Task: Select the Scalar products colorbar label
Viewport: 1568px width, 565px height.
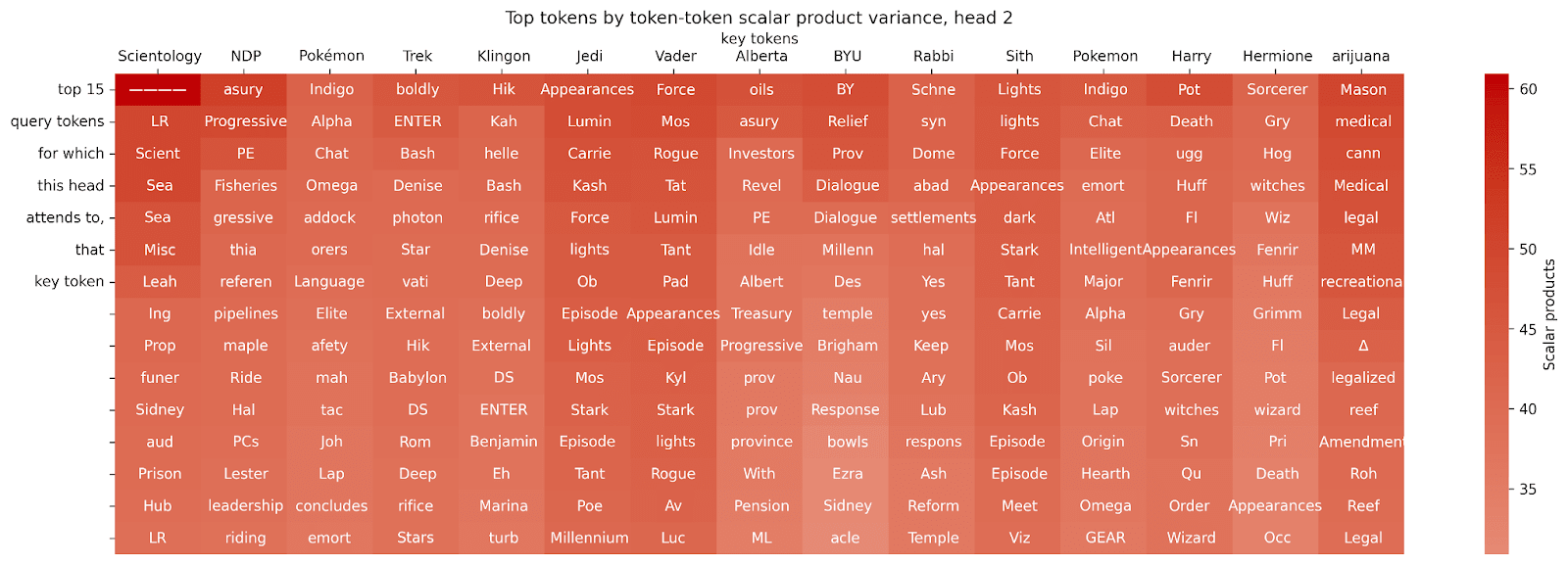Action: point(1549,314)
